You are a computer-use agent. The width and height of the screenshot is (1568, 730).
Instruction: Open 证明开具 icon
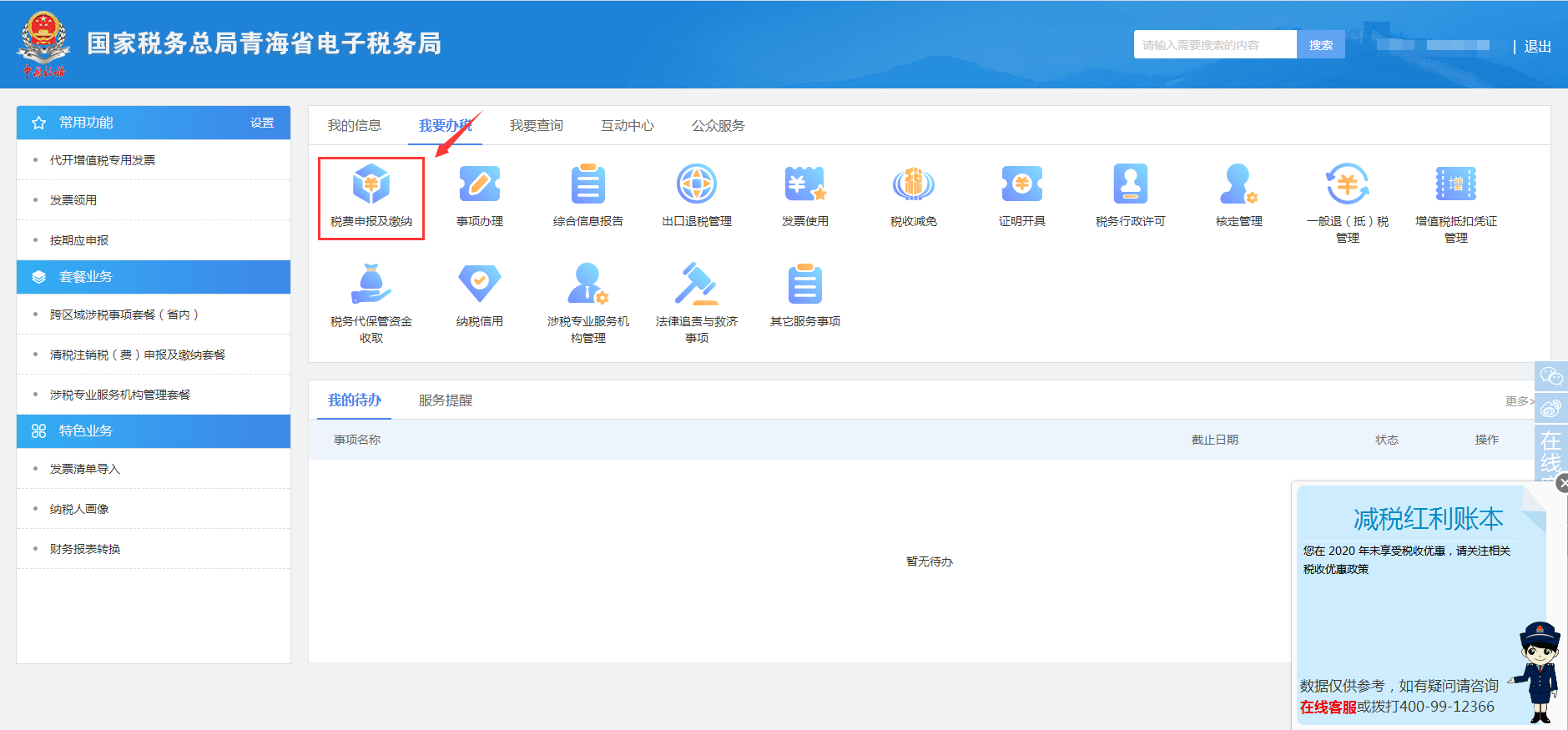click(x=1022, y=184)
